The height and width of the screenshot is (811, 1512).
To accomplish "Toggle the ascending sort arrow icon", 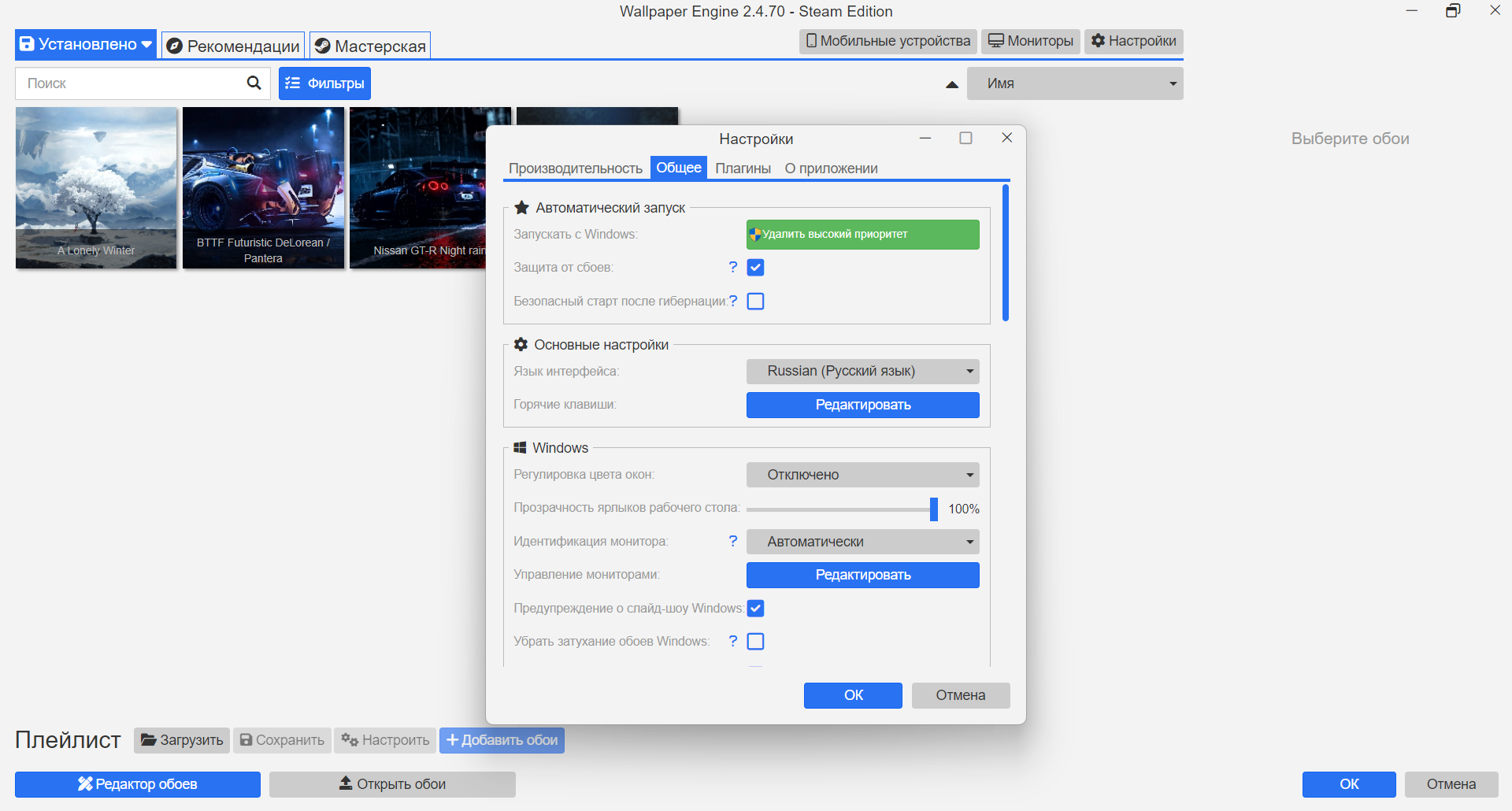I will [x=952, y=84].
